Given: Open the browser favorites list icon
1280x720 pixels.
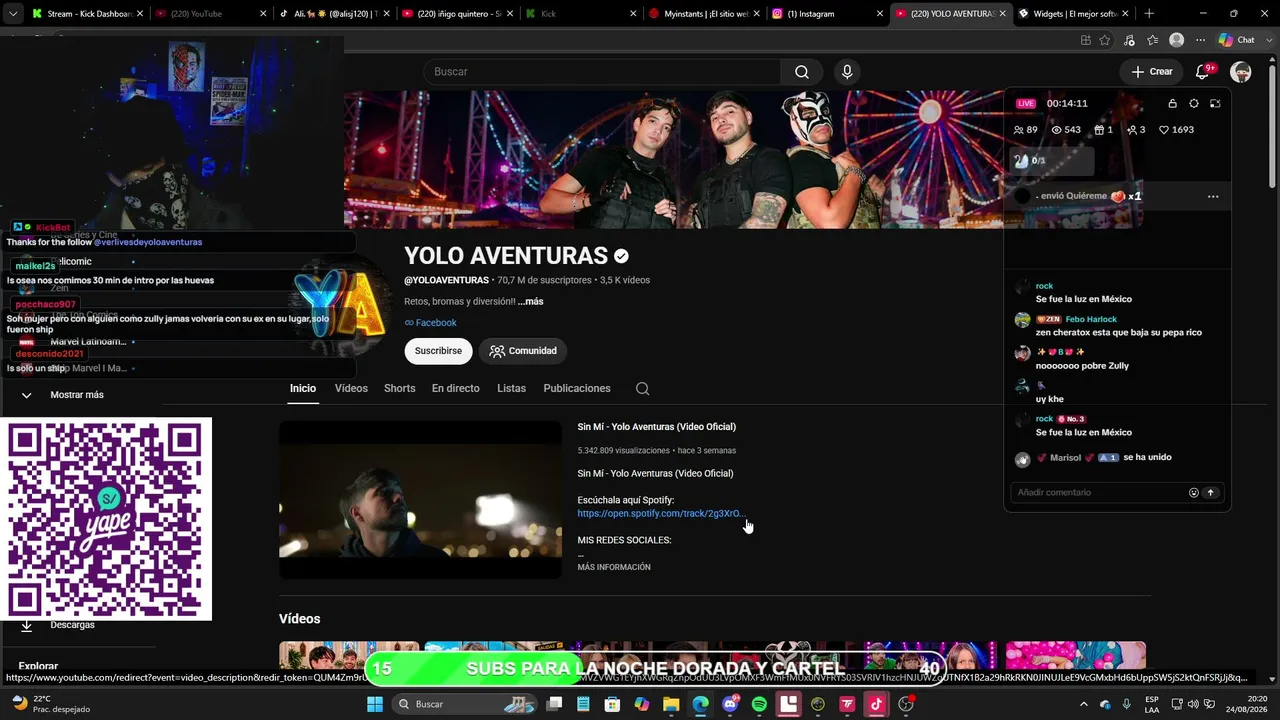Looking at the screenshot, I should click(x=1153, y=40).
